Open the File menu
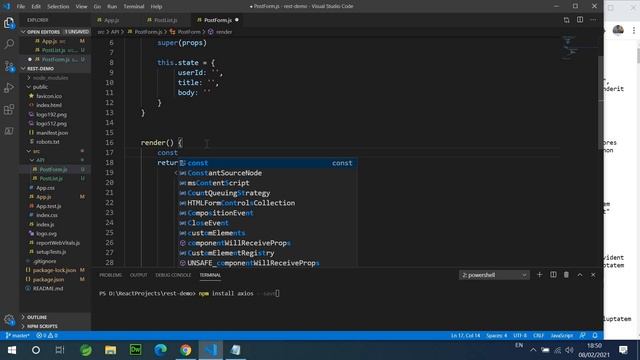Screen dimensions: 640x360 [21, 7]
